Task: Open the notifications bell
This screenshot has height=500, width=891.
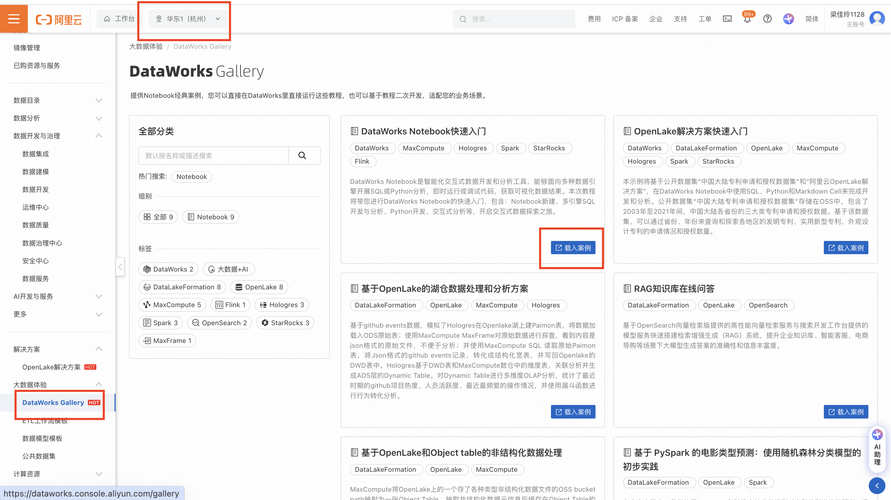Action: (747, 19)
